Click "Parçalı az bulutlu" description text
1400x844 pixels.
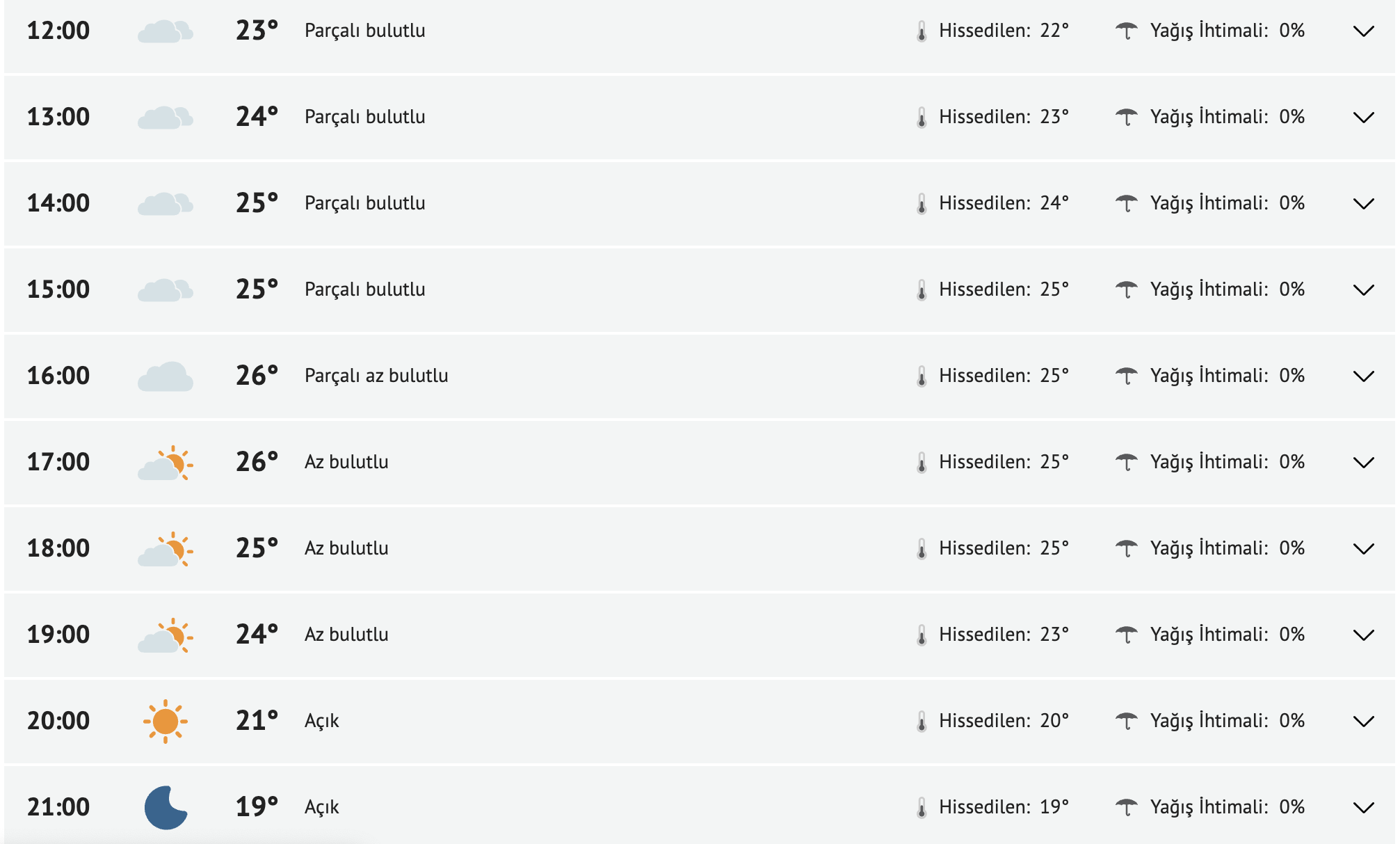[x=376, y=376]
